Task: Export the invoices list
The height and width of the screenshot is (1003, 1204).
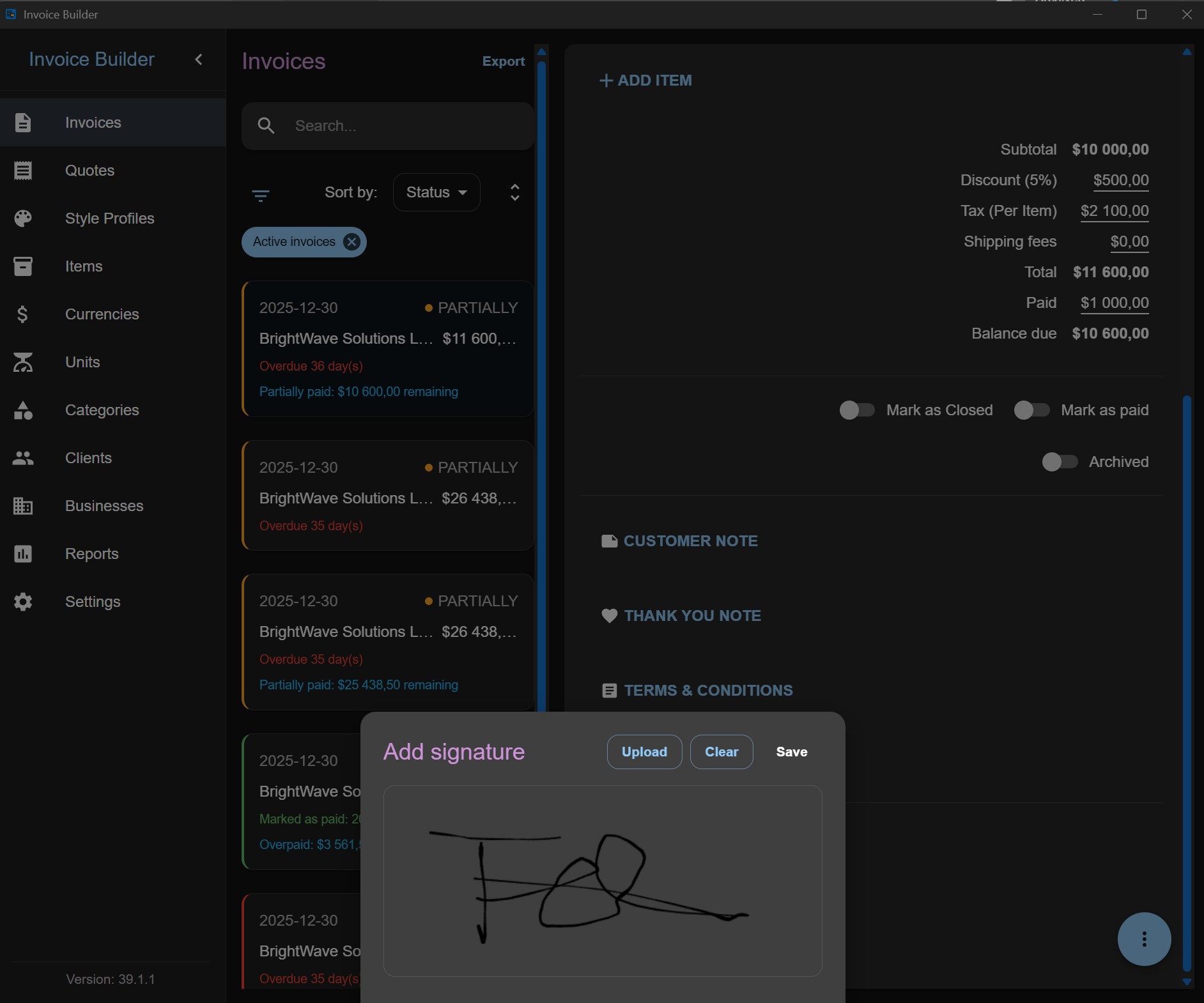Action: point(504,61)
